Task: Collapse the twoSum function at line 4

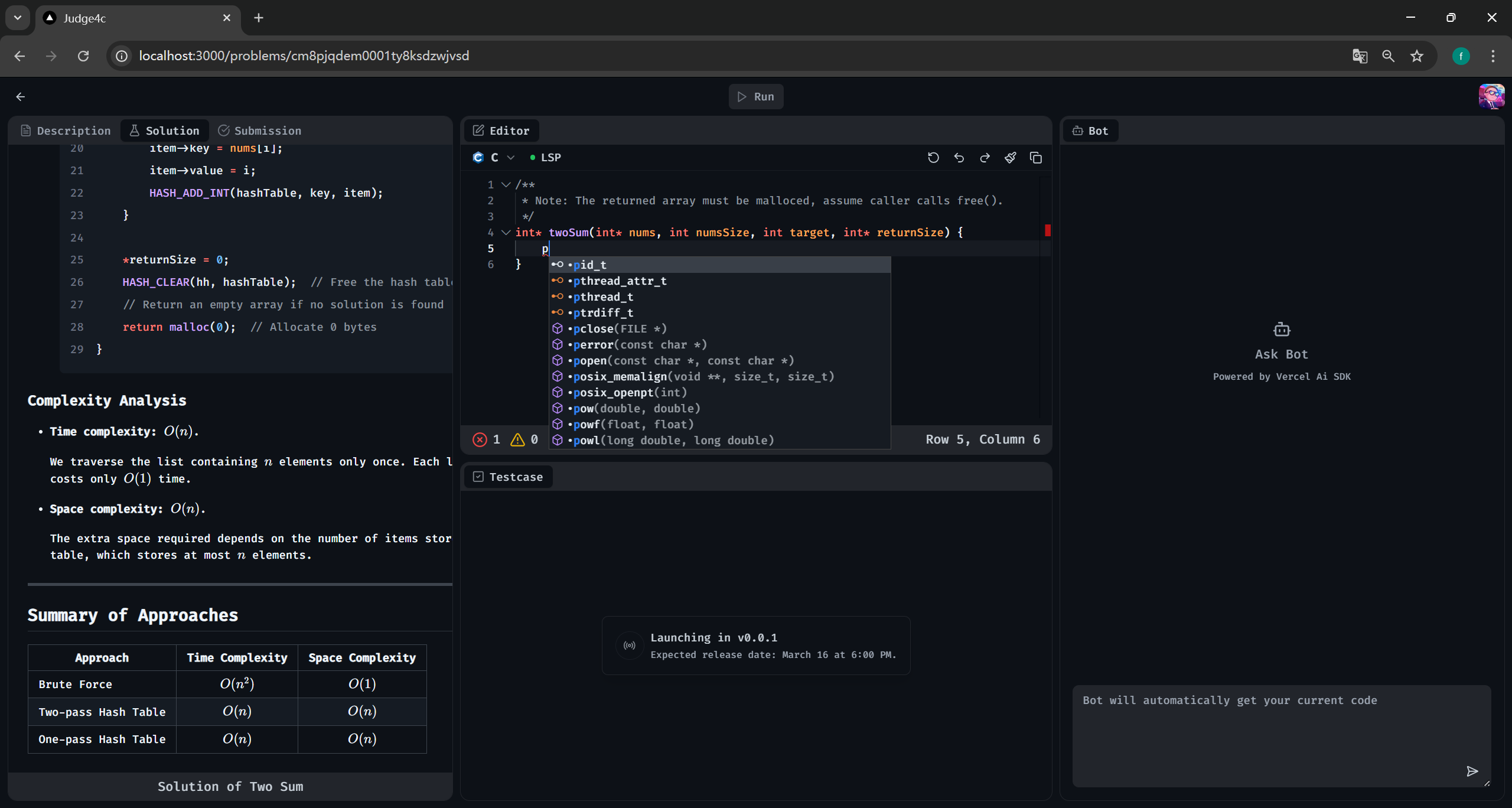Action: 506,233
